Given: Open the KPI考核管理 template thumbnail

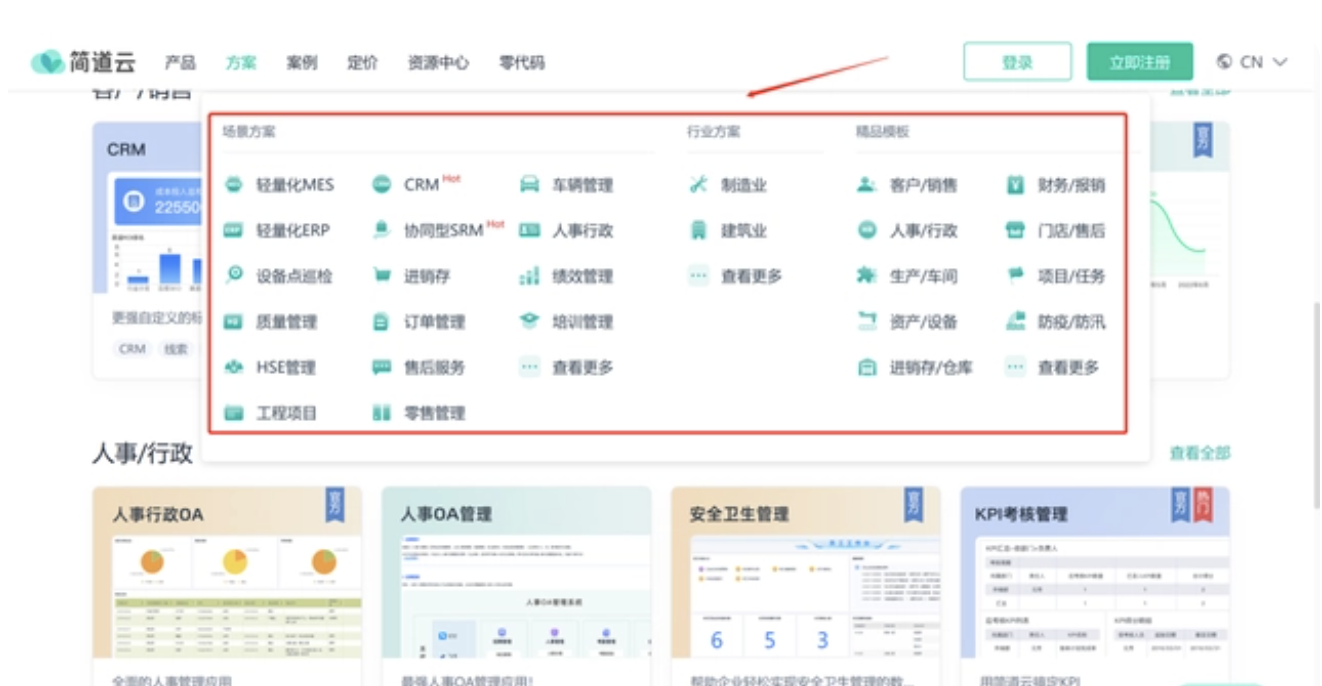Looking at the screenshot, I should [1095, 595].
